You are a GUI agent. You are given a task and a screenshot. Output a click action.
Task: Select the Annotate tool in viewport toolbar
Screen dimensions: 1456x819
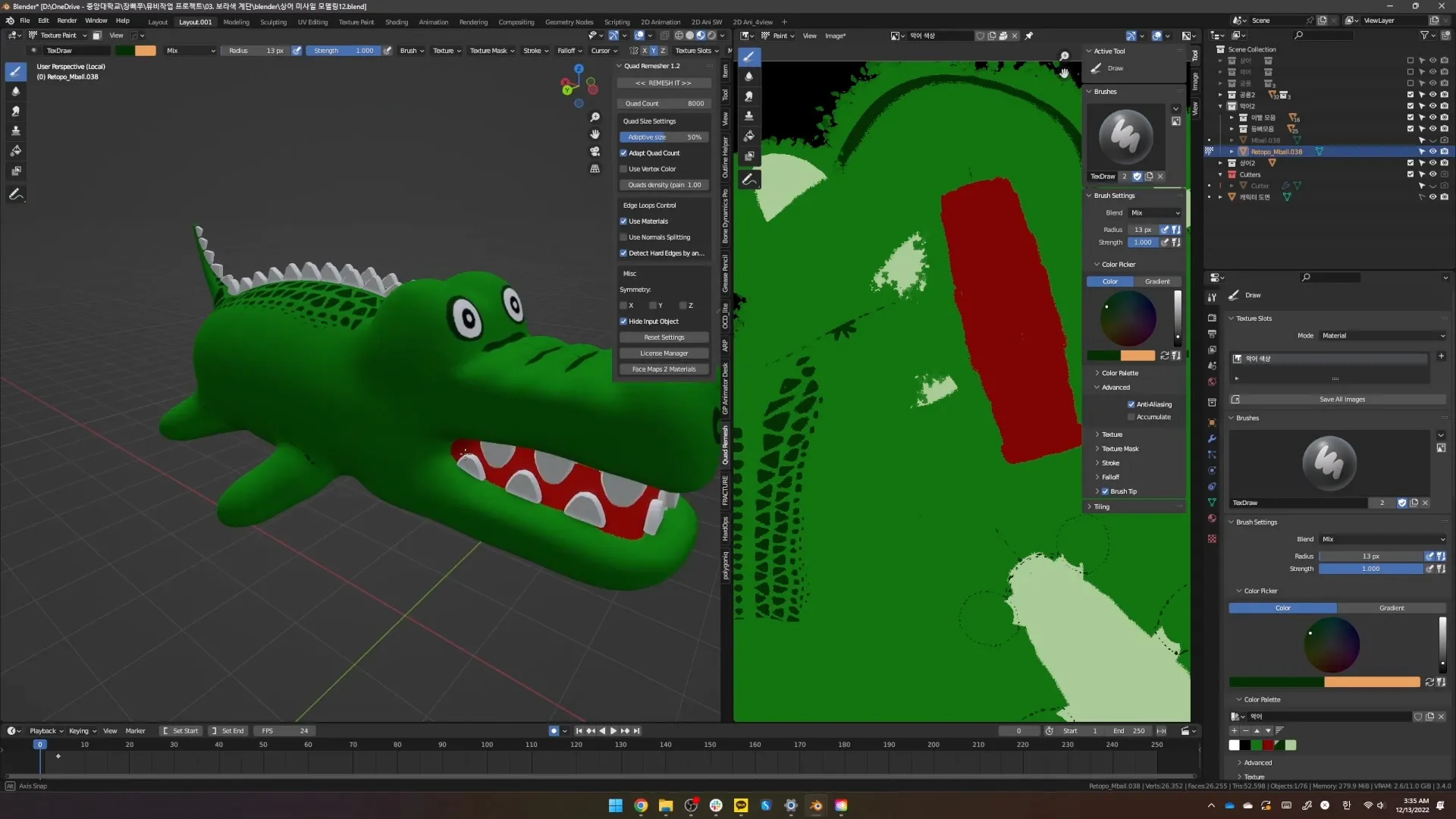pyautogui.click(x=15, y=195)
